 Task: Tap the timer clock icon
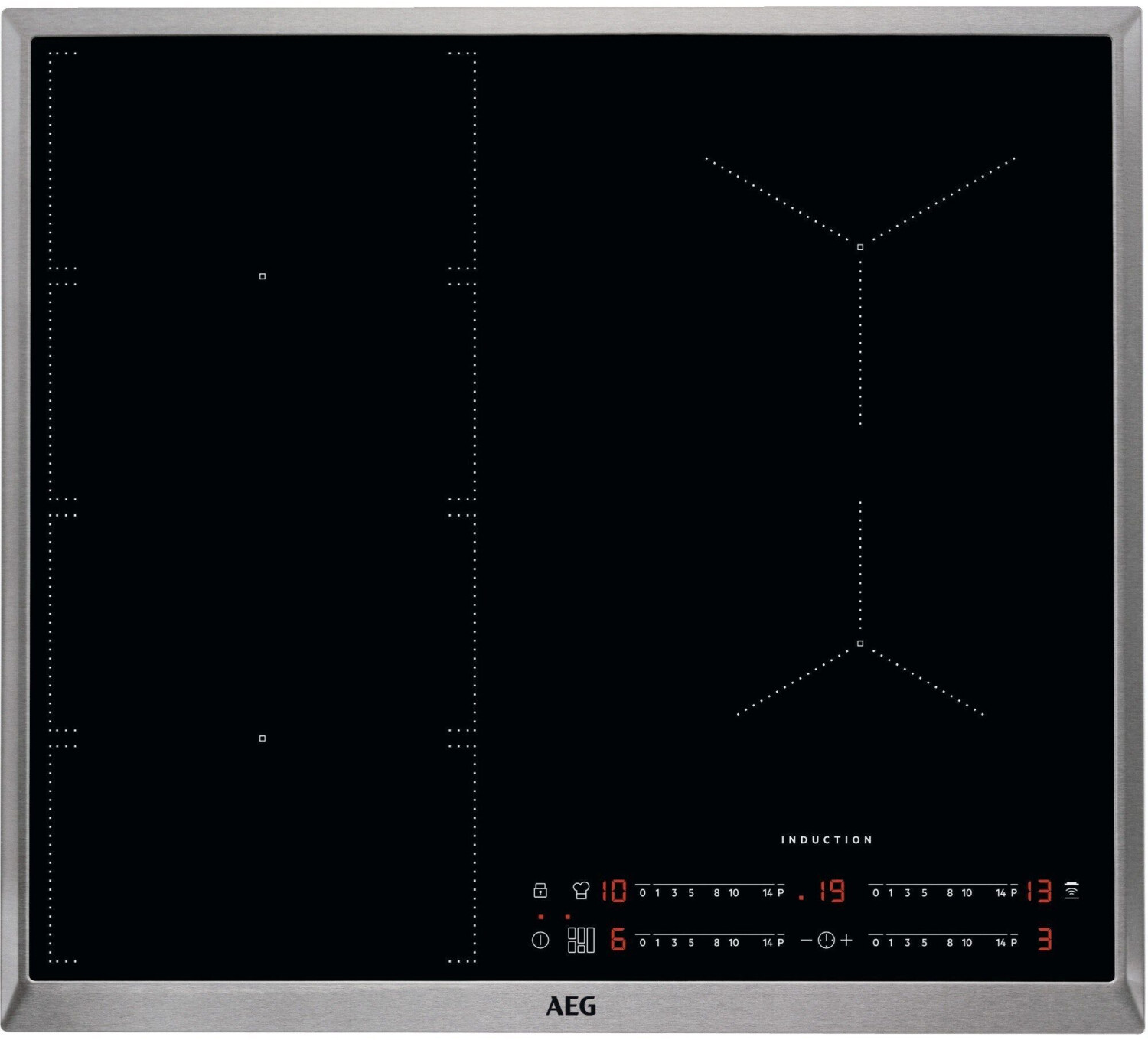point(826,941)
